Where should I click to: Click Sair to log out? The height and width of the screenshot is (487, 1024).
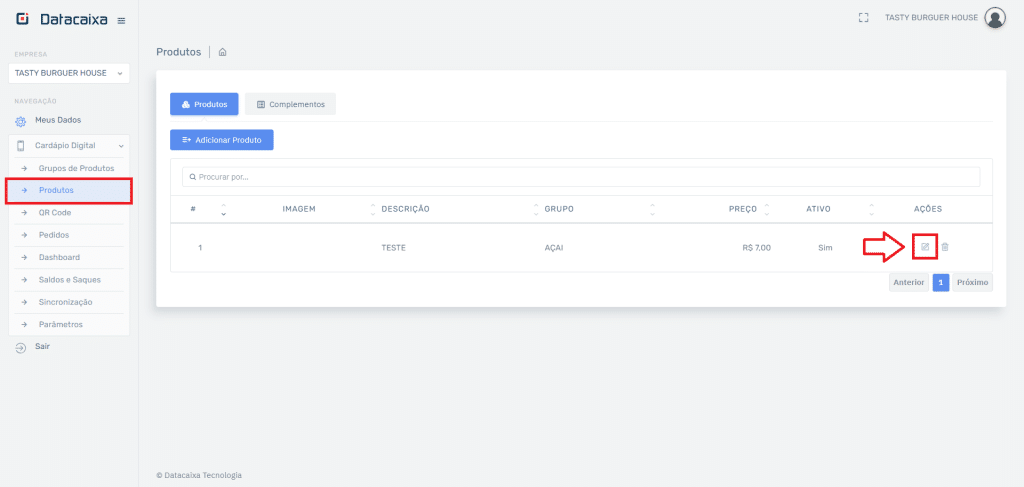pos(42,346)
